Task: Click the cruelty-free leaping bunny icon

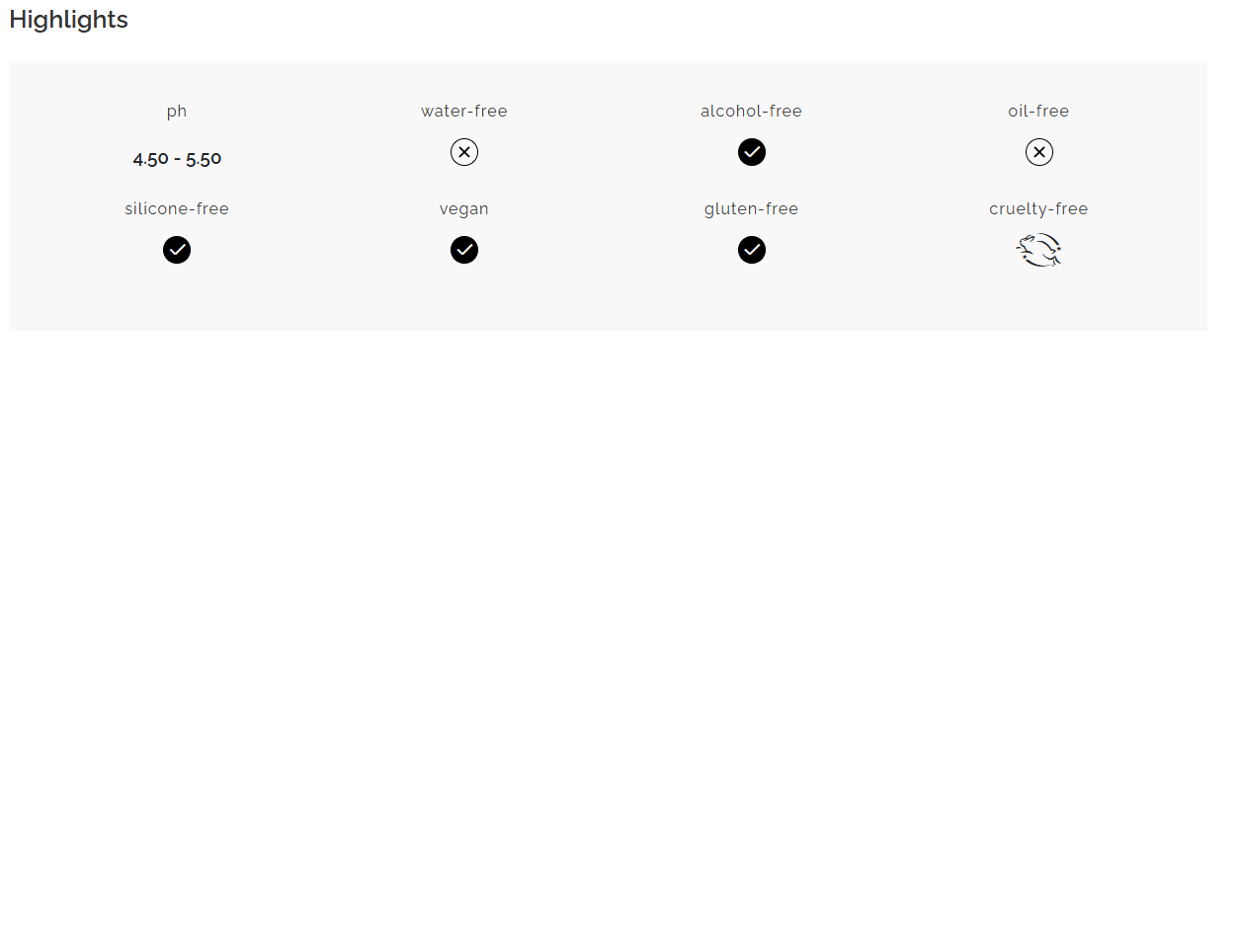Action: pyautogui.click(x=1039, y=250)
